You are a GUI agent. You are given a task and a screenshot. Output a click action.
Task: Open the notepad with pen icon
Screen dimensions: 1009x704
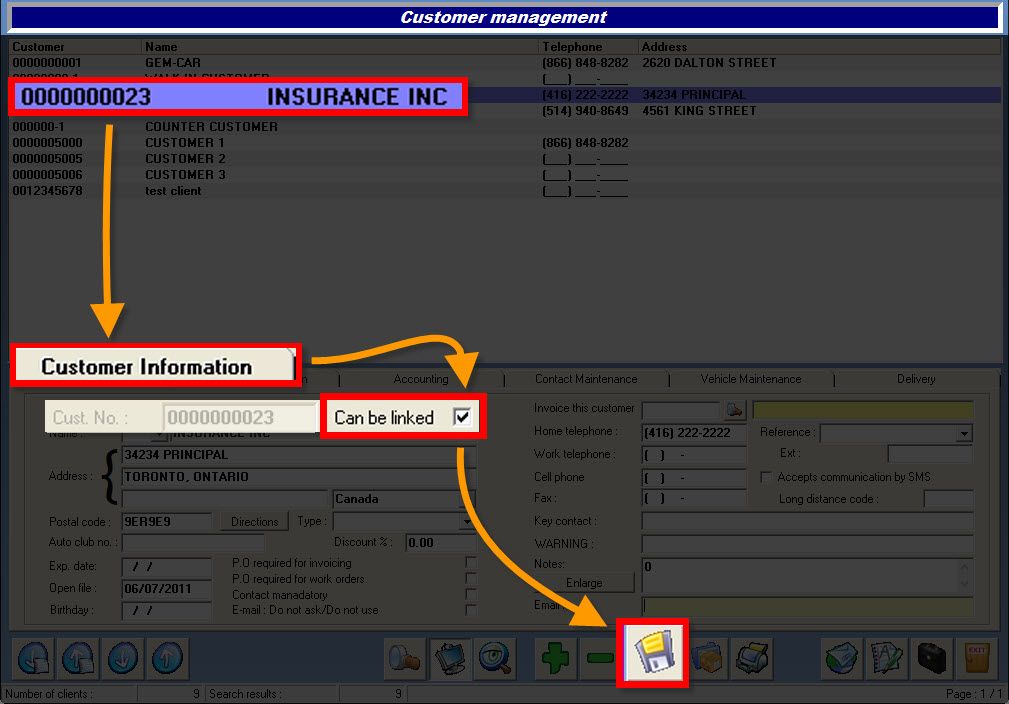pos(886,658)
